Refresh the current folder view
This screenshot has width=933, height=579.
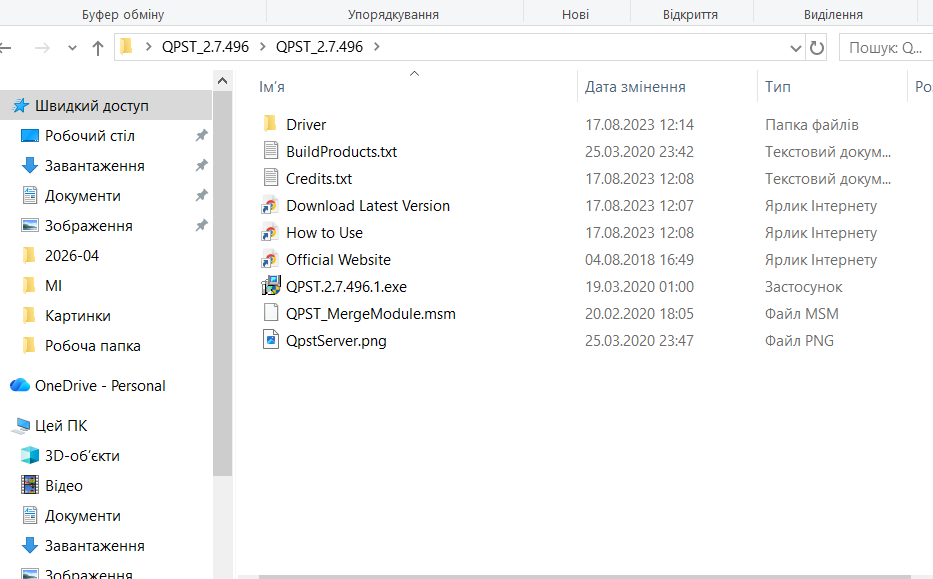[x=817, y=48]
